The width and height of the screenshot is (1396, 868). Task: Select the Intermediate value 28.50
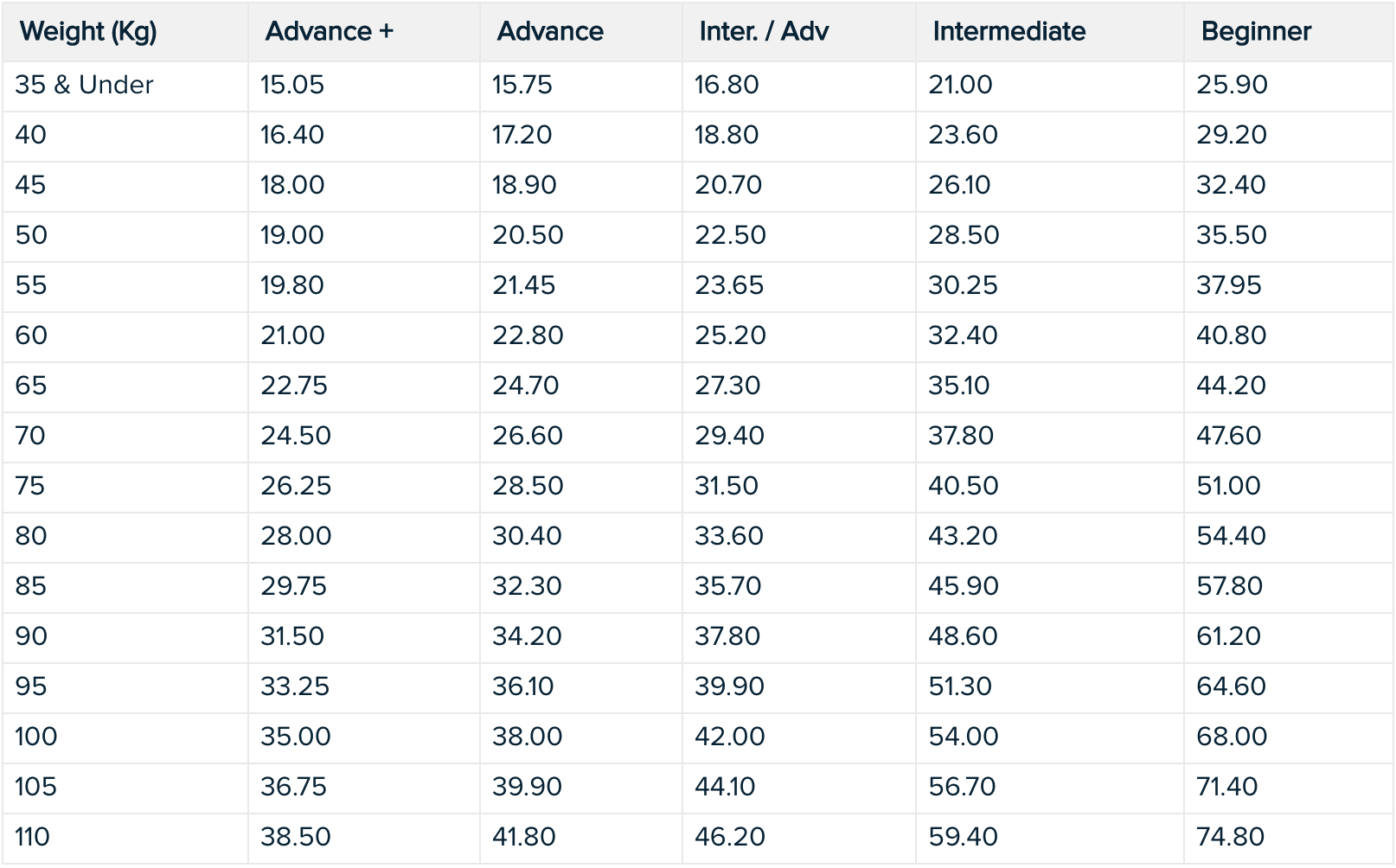point(964,235)
